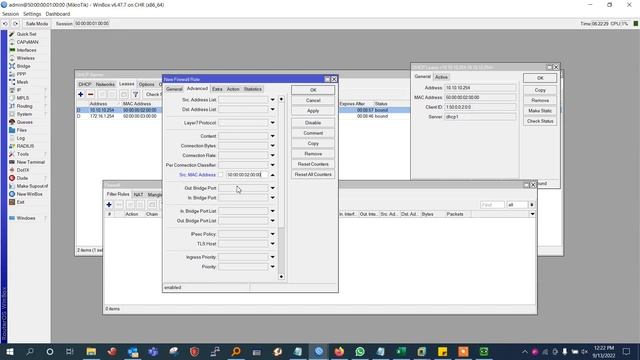Open PPP in the sidebar
Viewport: 640px width, 360px height.
point(21,74)
